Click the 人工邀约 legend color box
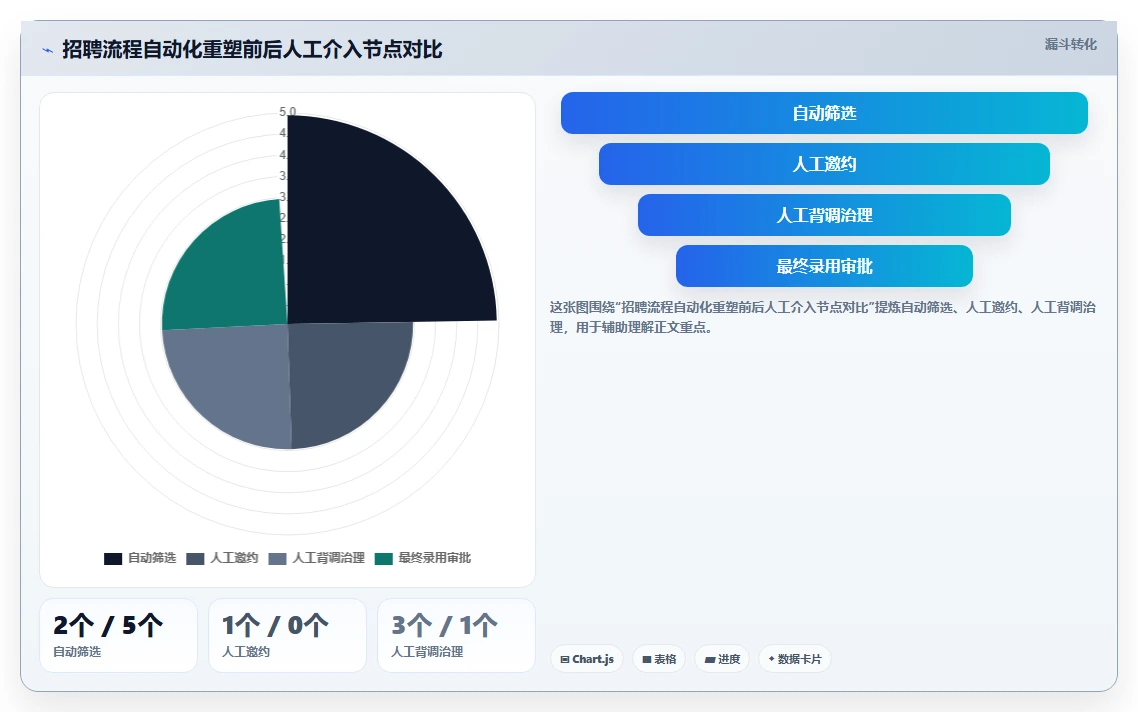This screenshot has height=712, width=1138. tap(195, 558)
